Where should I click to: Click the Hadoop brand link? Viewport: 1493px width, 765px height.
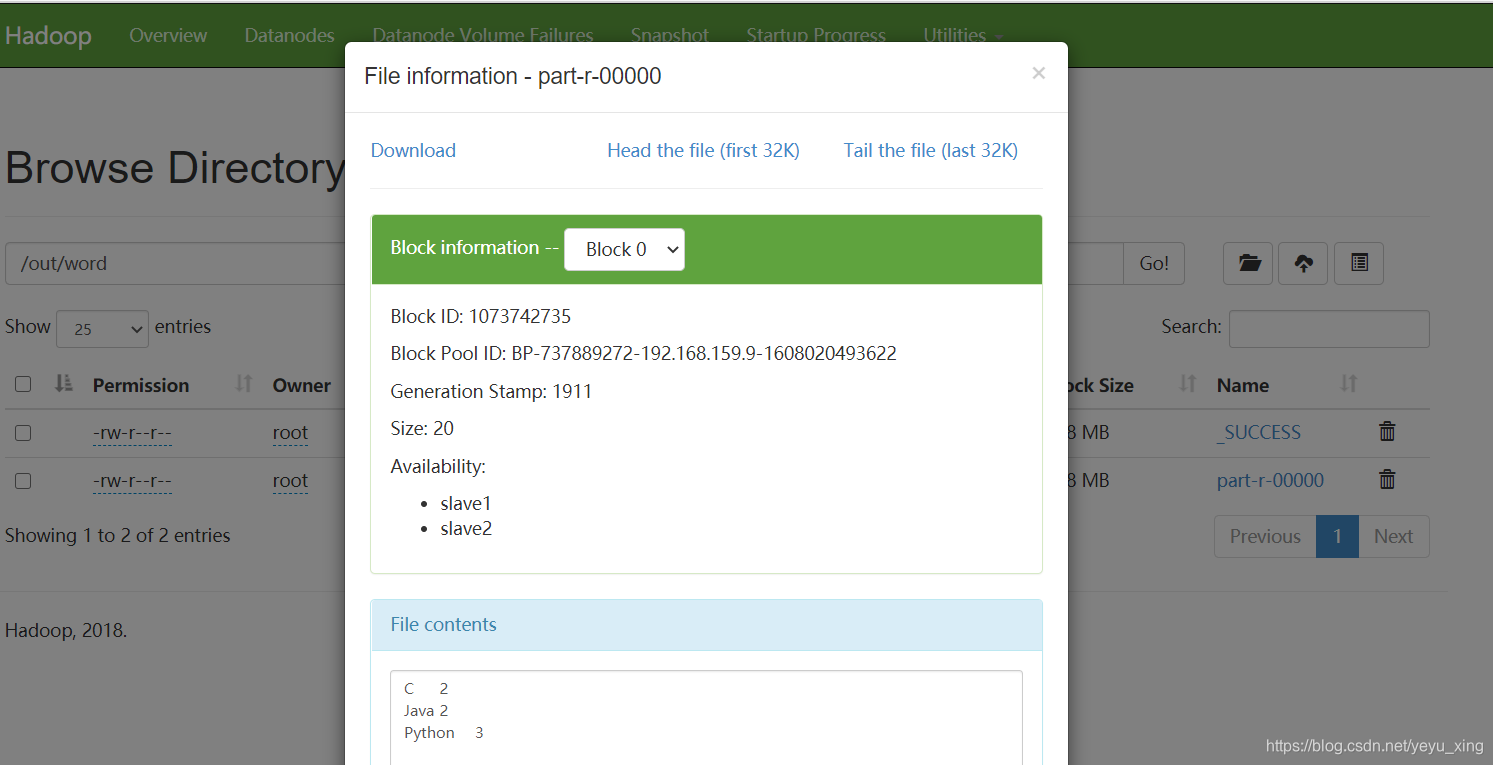(48, 35)
